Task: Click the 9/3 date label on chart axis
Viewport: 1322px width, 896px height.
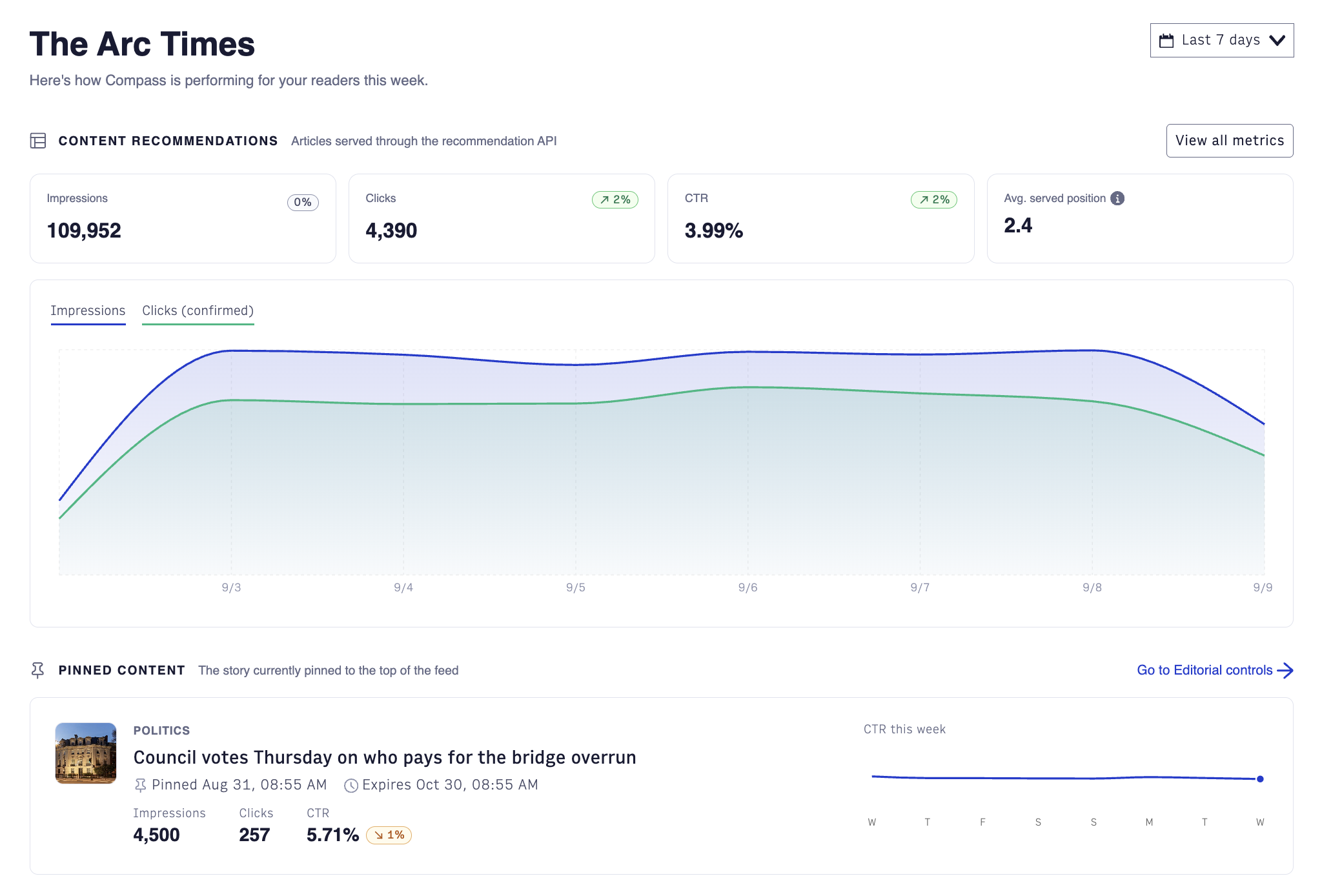Action: point(231,587)
